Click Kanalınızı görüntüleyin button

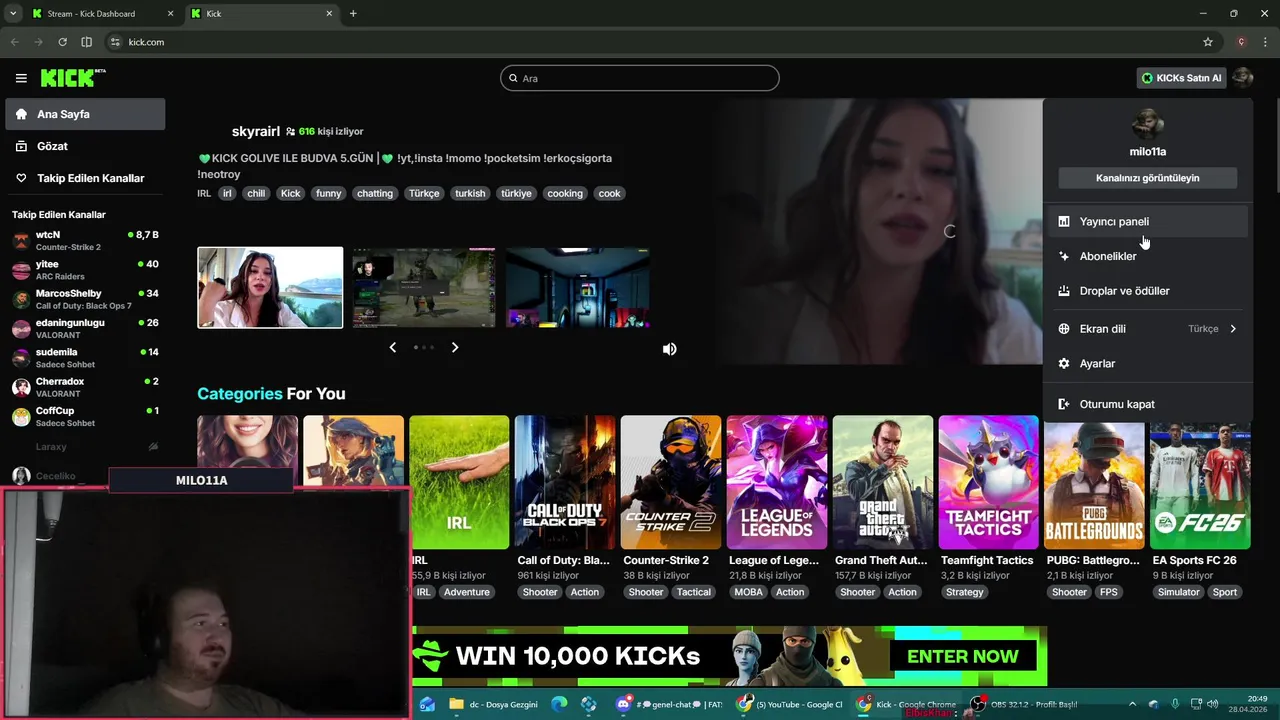pos(1148,178)
